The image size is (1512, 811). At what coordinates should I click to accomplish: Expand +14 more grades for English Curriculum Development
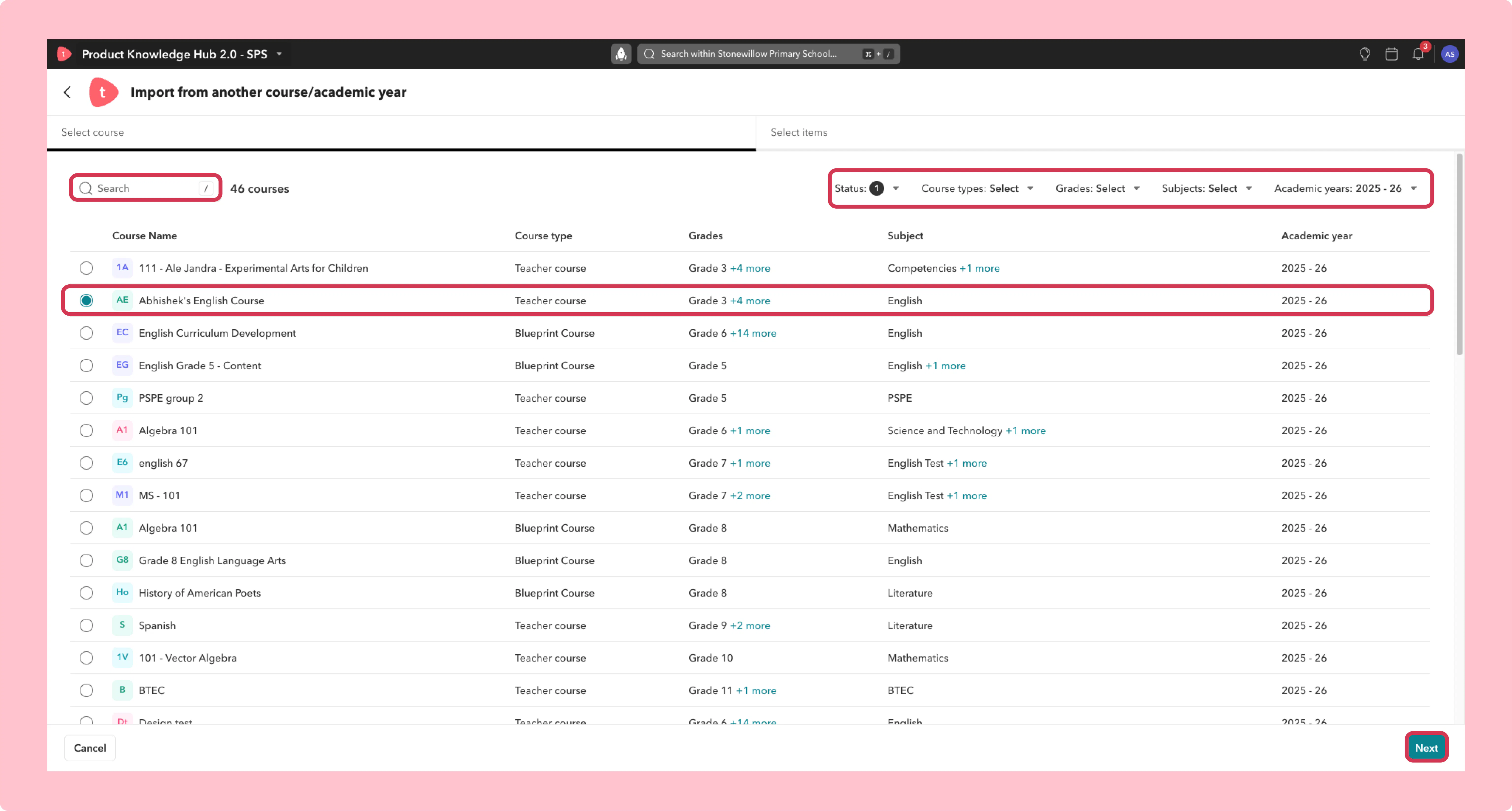[753, 333]
